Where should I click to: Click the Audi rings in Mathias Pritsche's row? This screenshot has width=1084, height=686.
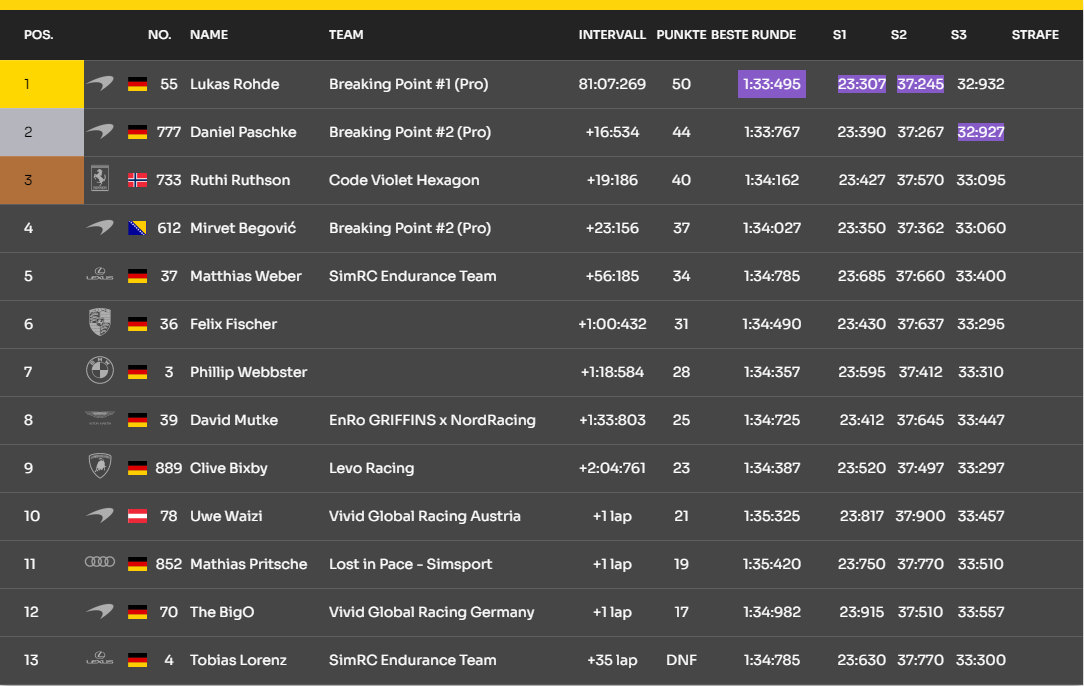(x=100, y=563)
